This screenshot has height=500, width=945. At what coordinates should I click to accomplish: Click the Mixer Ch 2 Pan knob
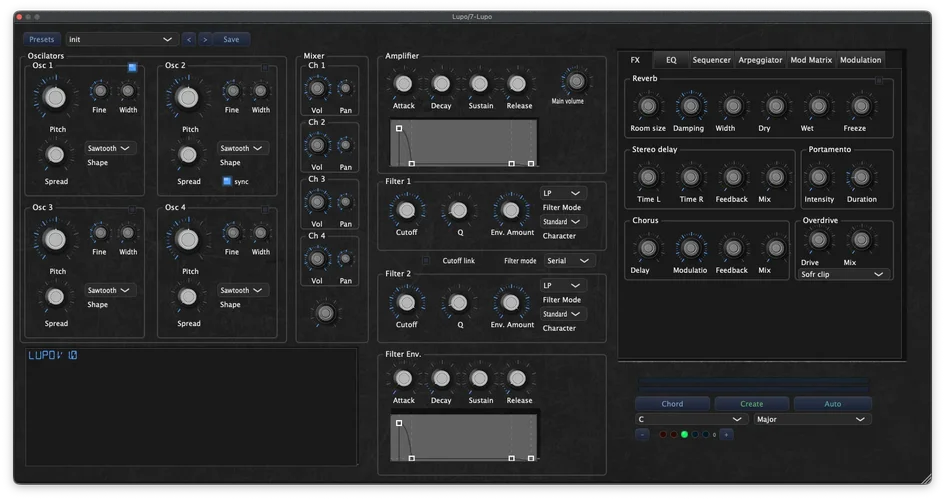(x=345, y=145)
